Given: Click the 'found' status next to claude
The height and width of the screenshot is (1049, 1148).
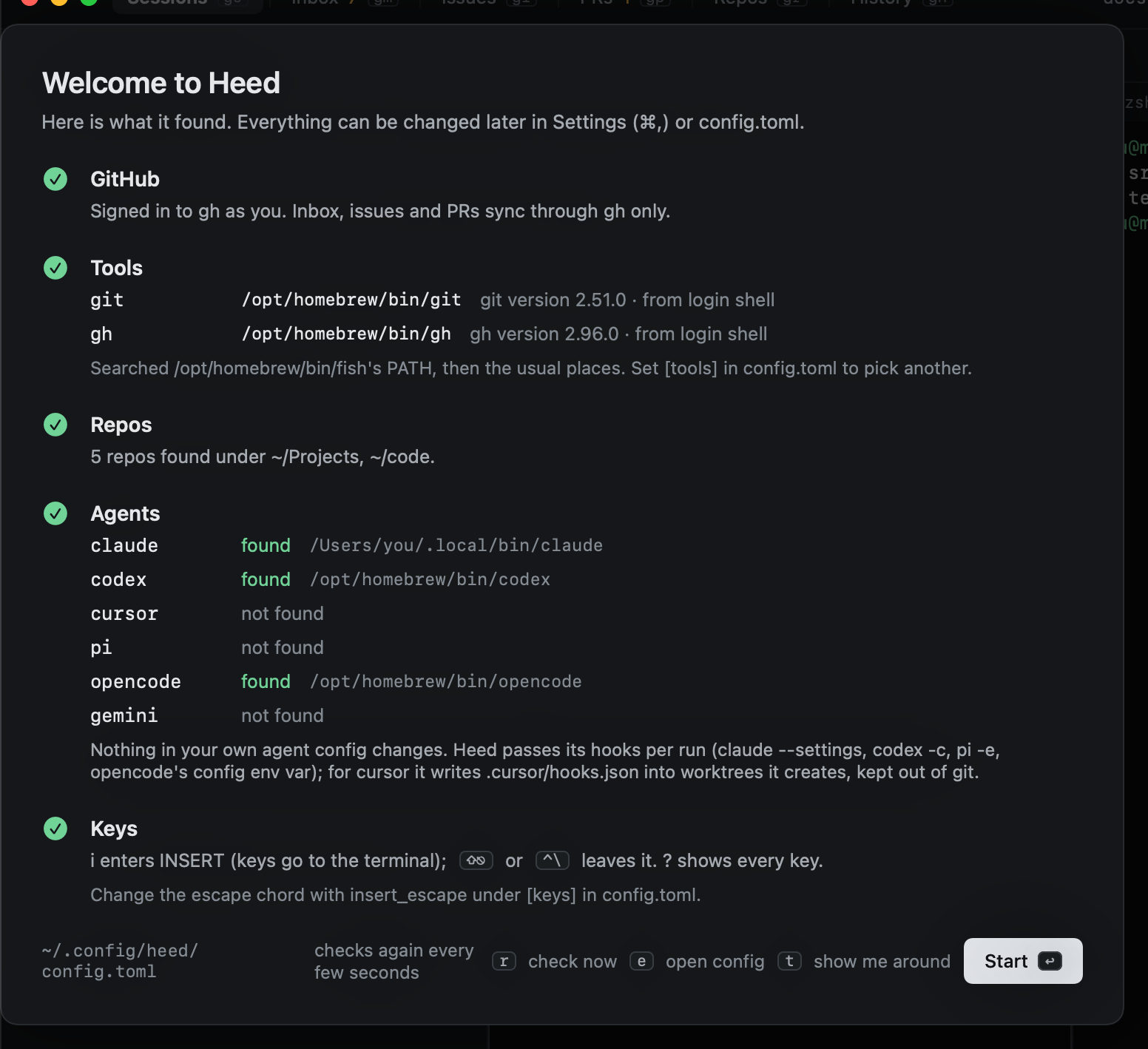Looking at the screenshot, I should tap(266, 545).
